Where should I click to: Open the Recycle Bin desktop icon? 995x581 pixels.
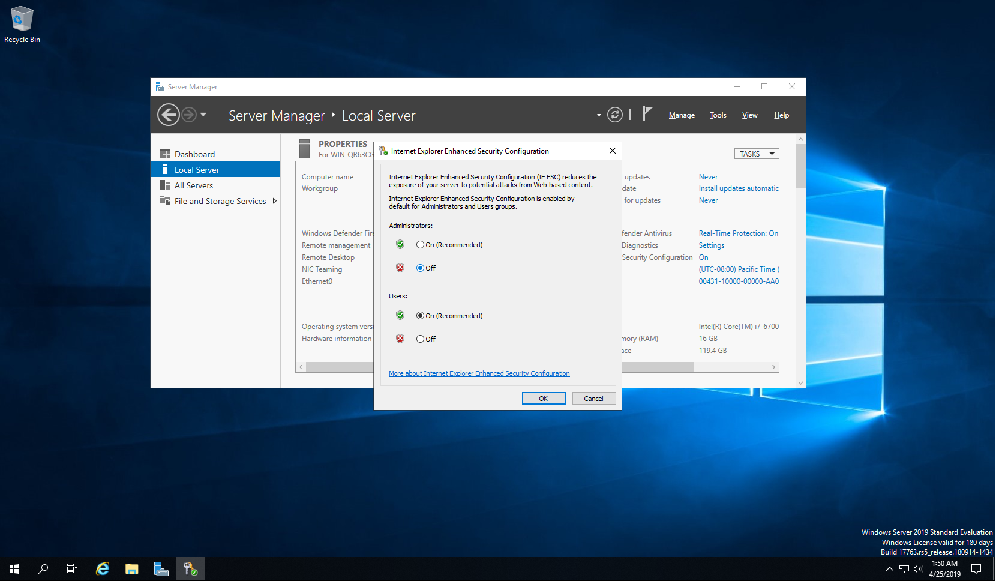coord(22,24)
